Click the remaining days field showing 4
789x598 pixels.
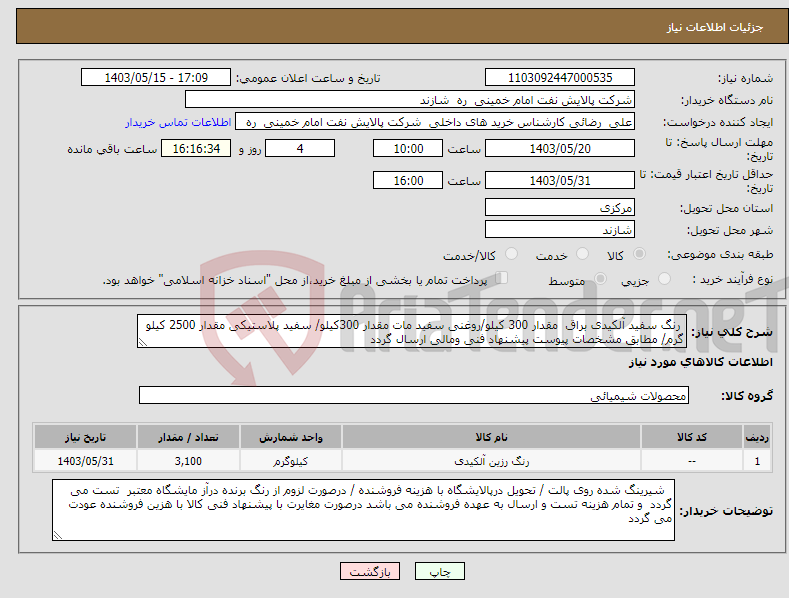(300, 148)
